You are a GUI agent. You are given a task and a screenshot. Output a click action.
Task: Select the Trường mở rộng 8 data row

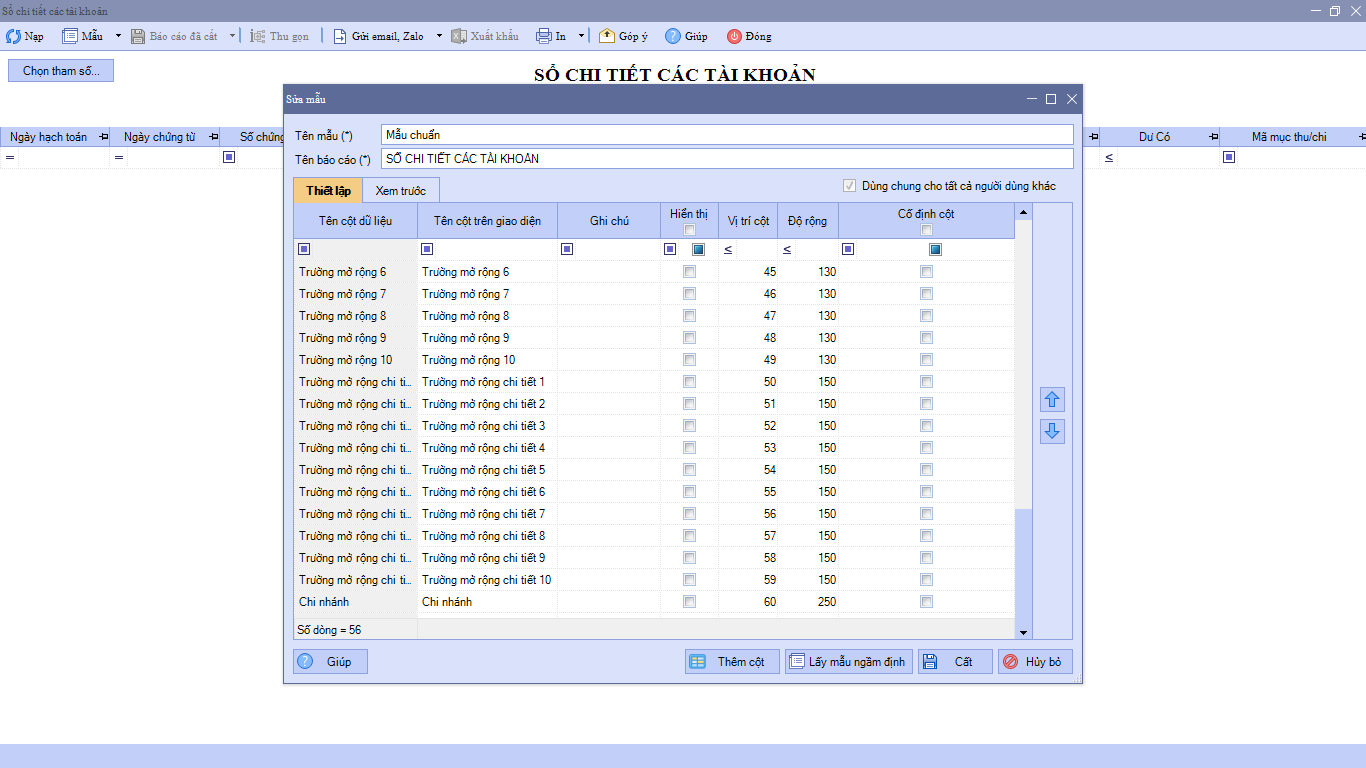pos(654,316)
